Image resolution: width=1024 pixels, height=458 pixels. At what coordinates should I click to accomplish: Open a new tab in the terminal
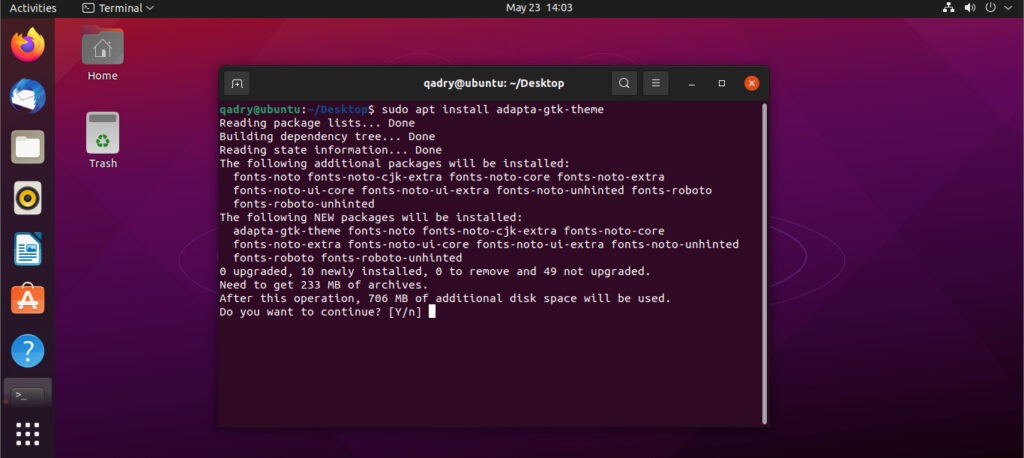pos(236,84)
